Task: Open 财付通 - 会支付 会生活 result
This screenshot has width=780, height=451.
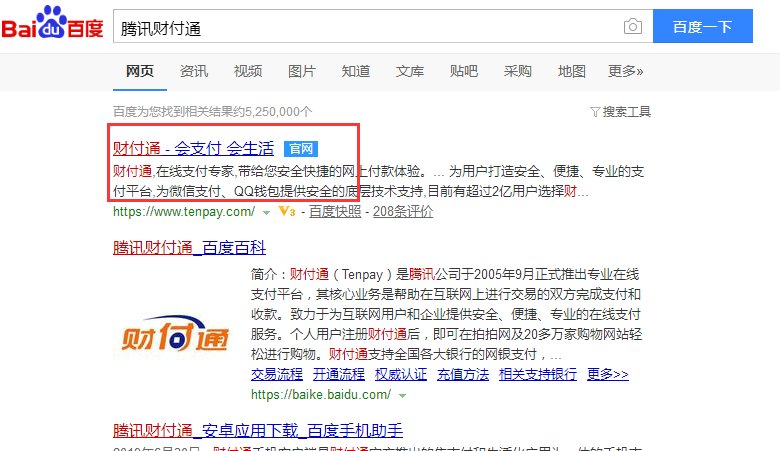Action: pos(194,148)
